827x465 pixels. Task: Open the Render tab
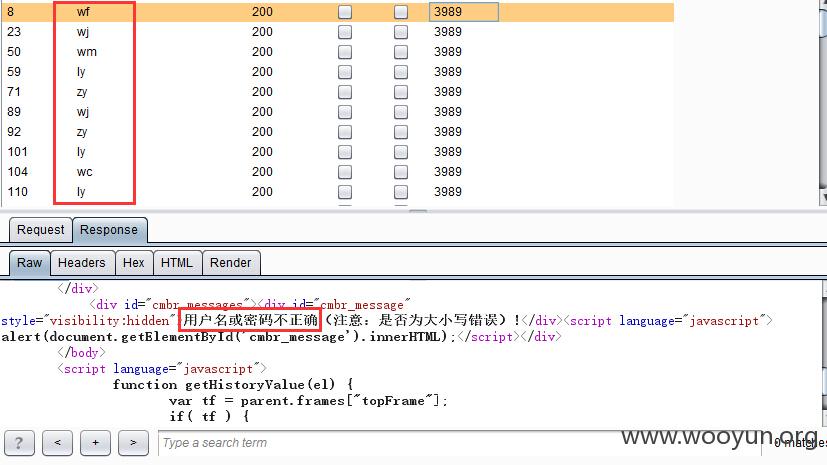point(230,263)
